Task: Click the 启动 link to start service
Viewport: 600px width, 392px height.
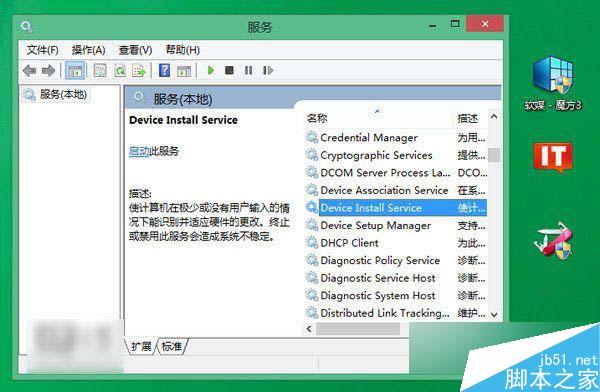Action: [139, 151]
